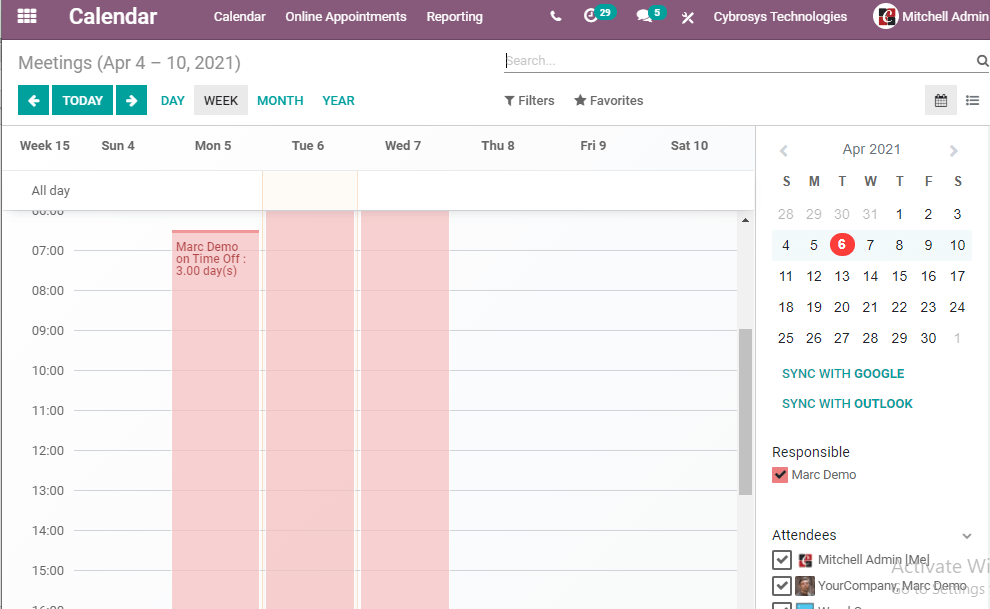
Task: Open the apps grid menu
Action: click(27, 16)
